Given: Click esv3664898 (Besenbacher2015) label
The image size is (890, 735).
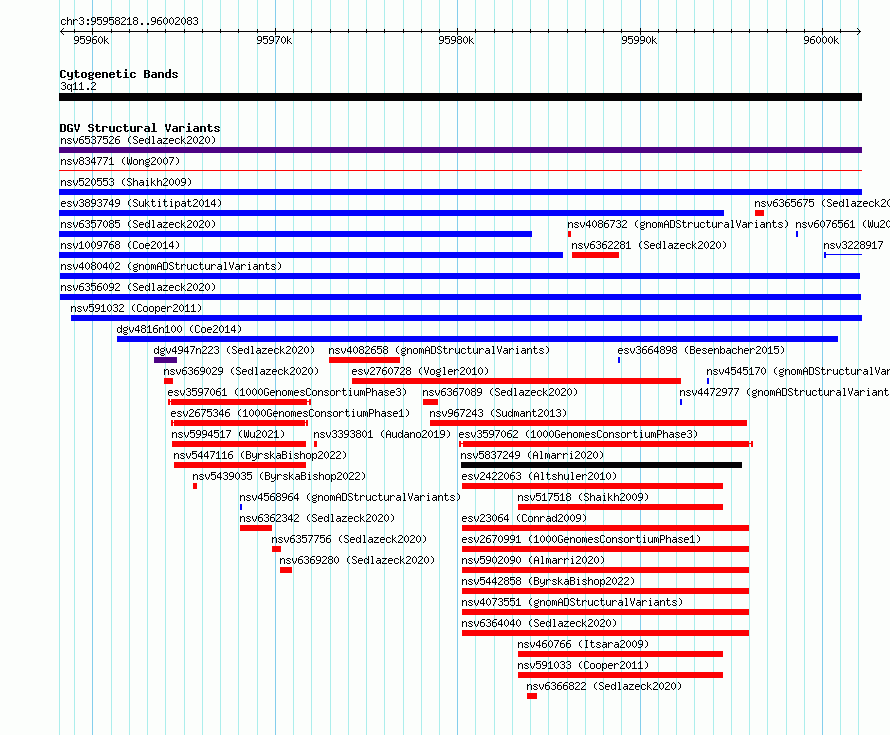Looking at the screenshot, I should pos(702,350).
